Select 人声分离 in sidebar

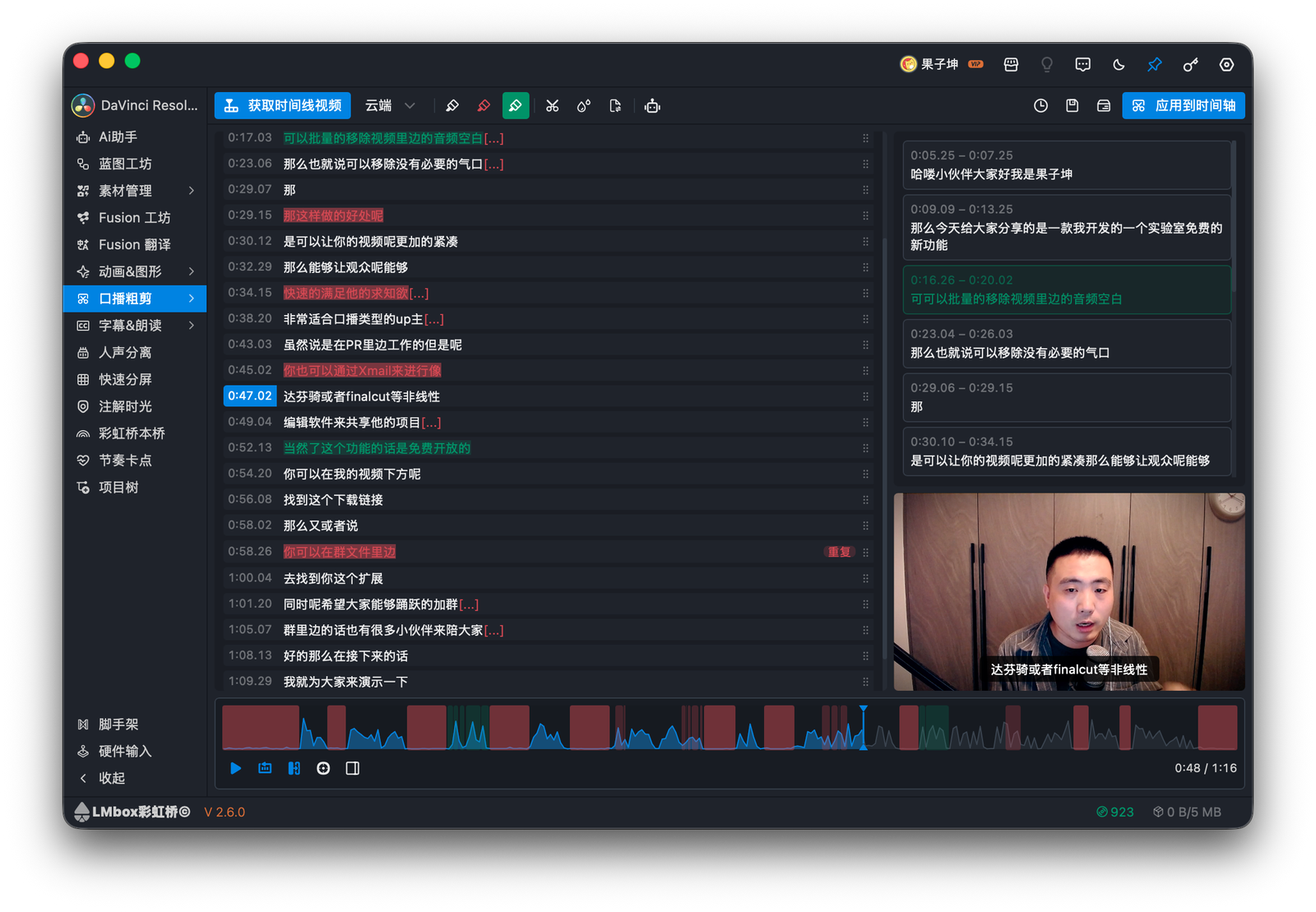135,352
